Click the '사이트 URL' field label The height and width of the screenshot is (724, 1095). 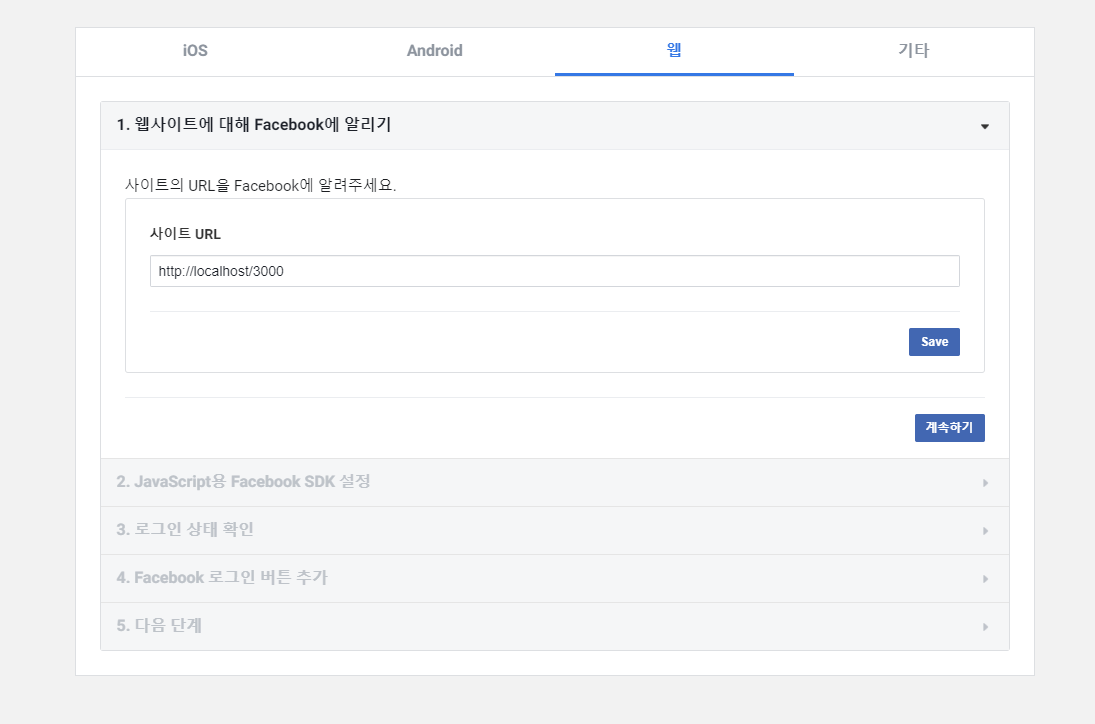pyautogui.click(x=185, y=234)
